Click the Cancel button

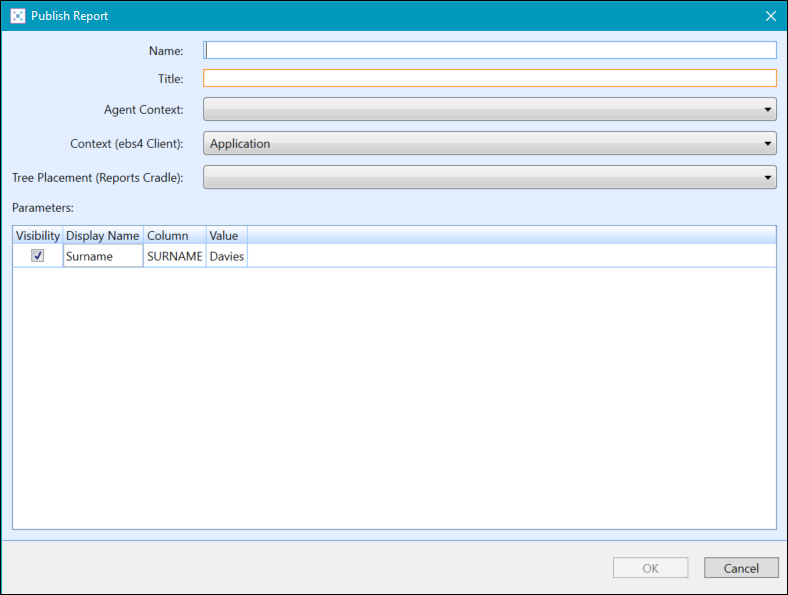click(x=741, y=568)
